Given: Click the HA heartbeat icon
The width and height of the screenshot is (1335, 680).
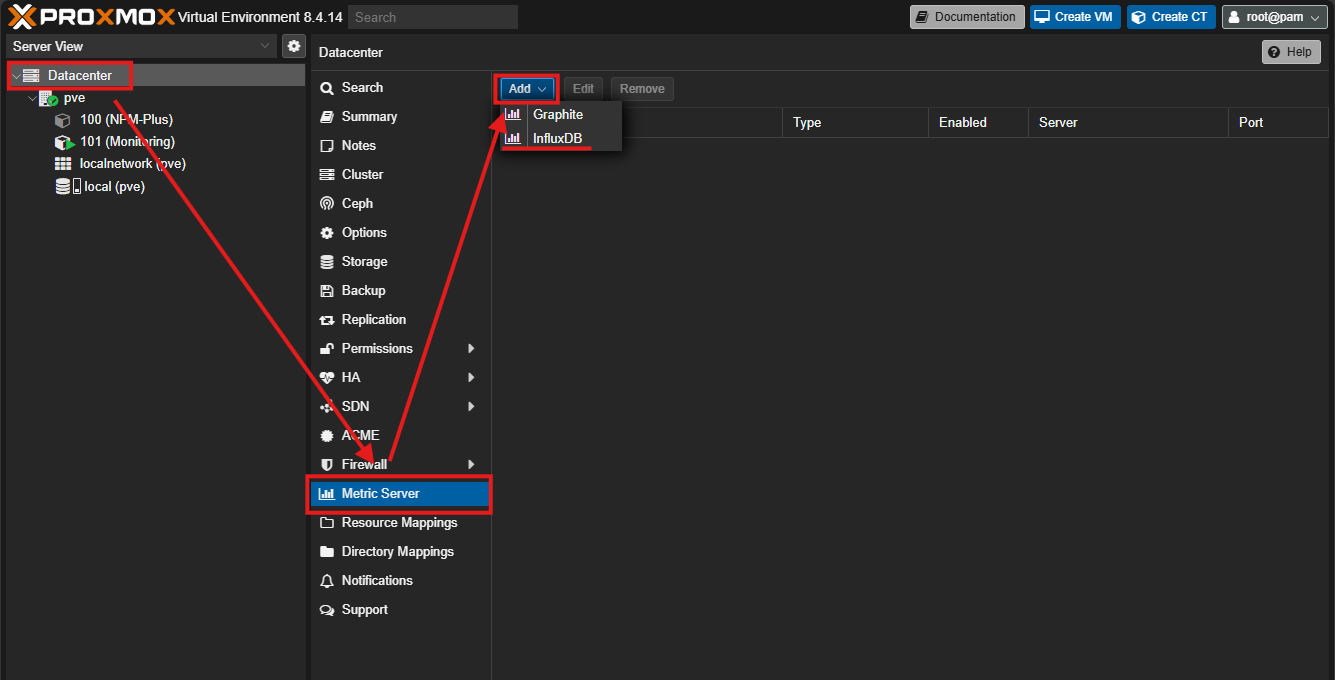Looking at the screenshot, I should tap(326, 378).
